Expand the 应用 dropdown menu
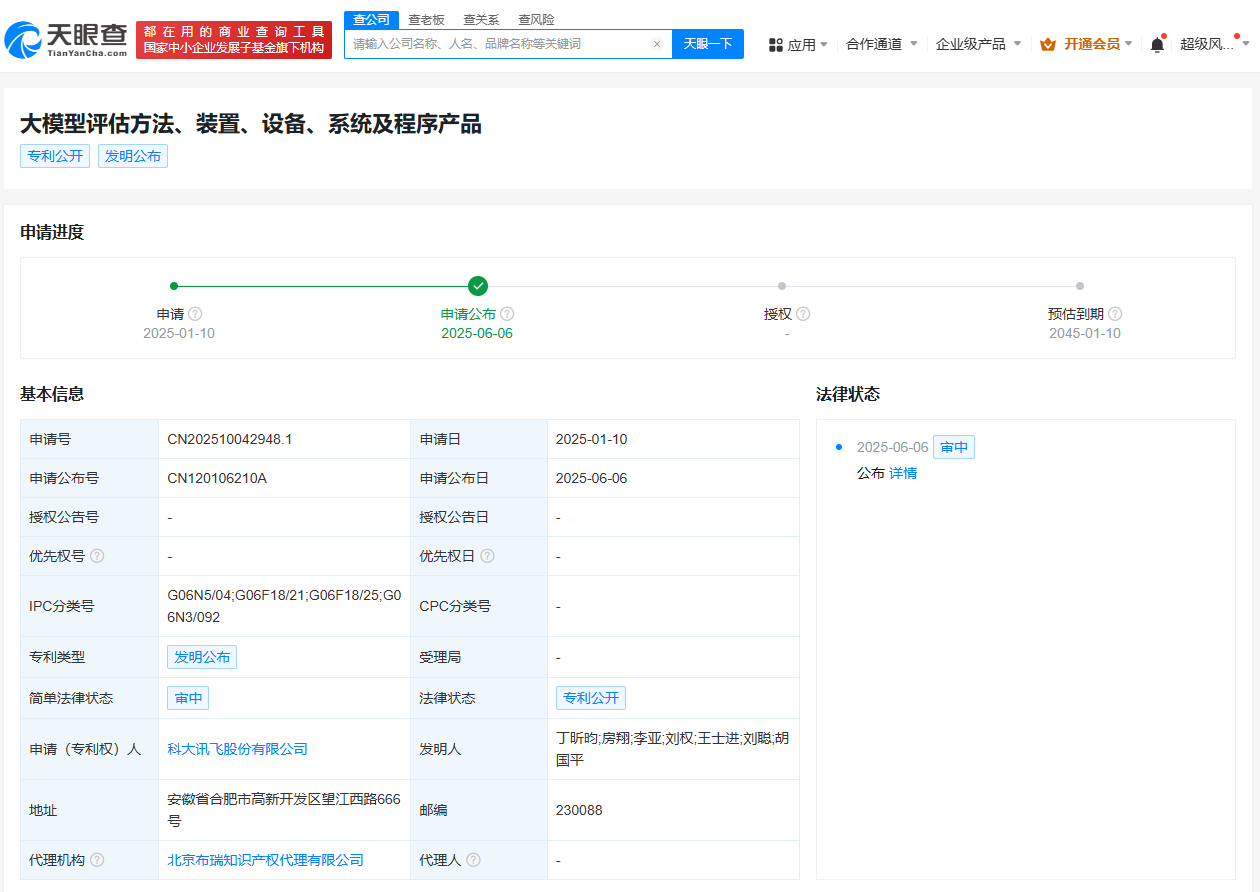Image resolution: width=1260 pixels, height=892 pixels. pos(798,44)
